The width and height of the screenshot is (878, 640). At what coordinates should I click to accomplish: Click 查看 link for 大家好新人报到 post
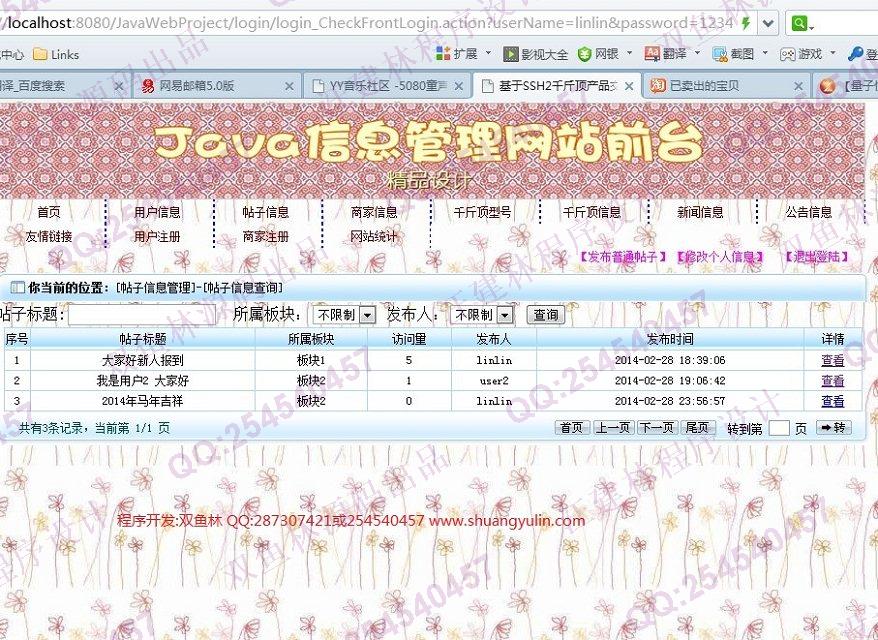click(832, 360)
